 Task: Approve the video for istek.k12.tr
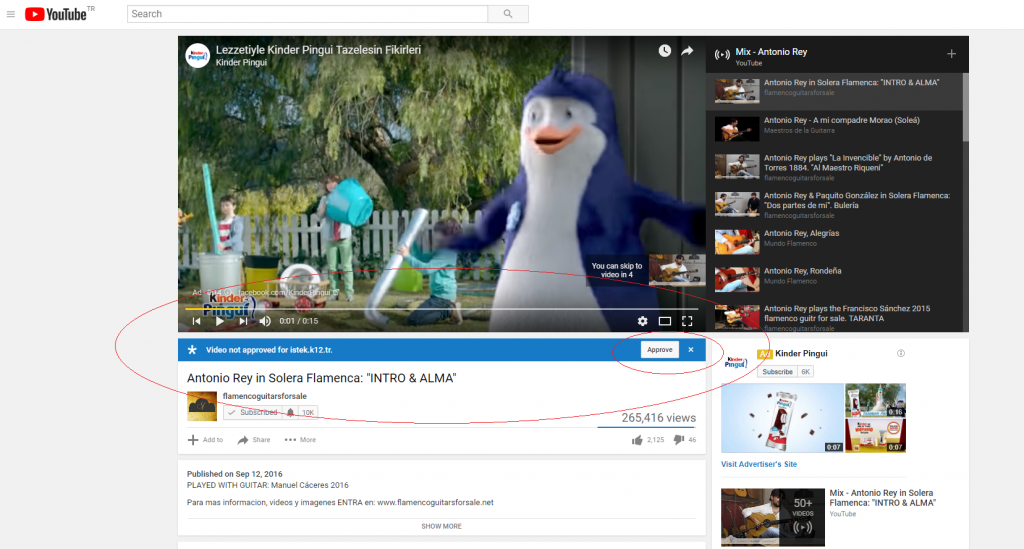pyautogui.click(x=660, y=350)
